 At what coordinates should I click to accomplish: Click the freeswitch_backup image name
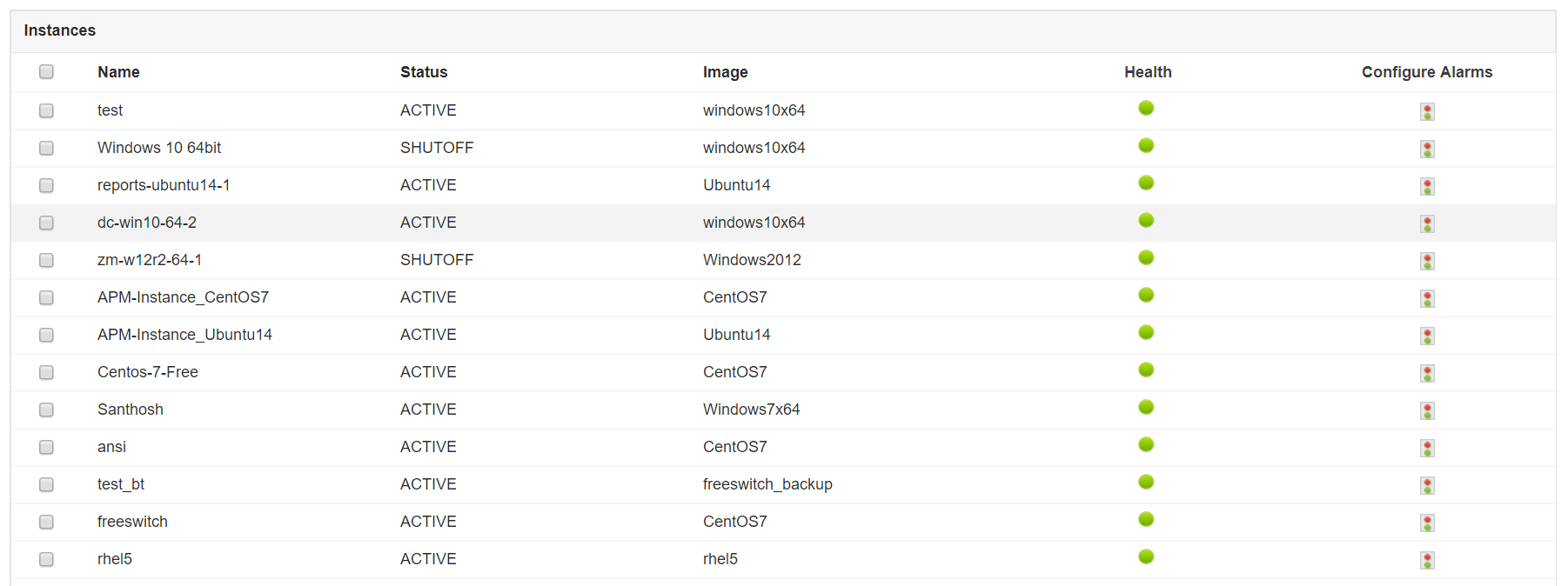point(767,484)
